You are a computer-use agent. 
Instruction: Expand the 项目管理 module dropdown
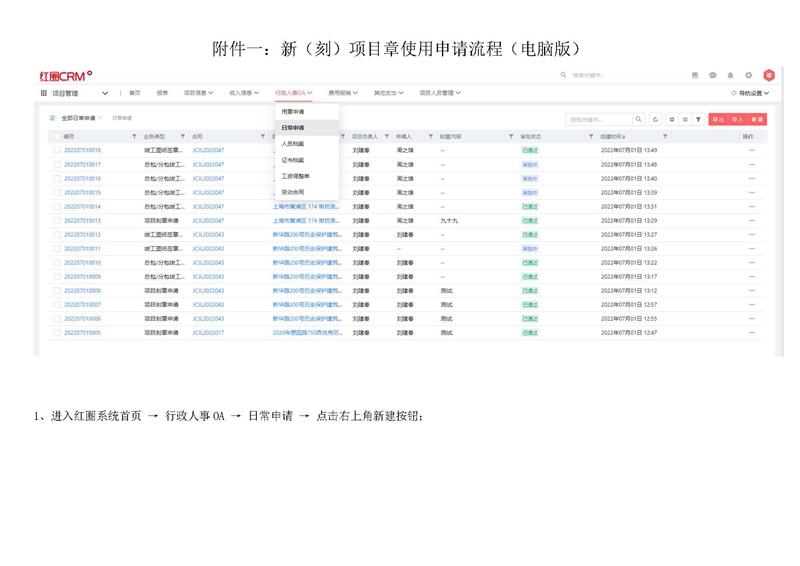pos(105,93)
